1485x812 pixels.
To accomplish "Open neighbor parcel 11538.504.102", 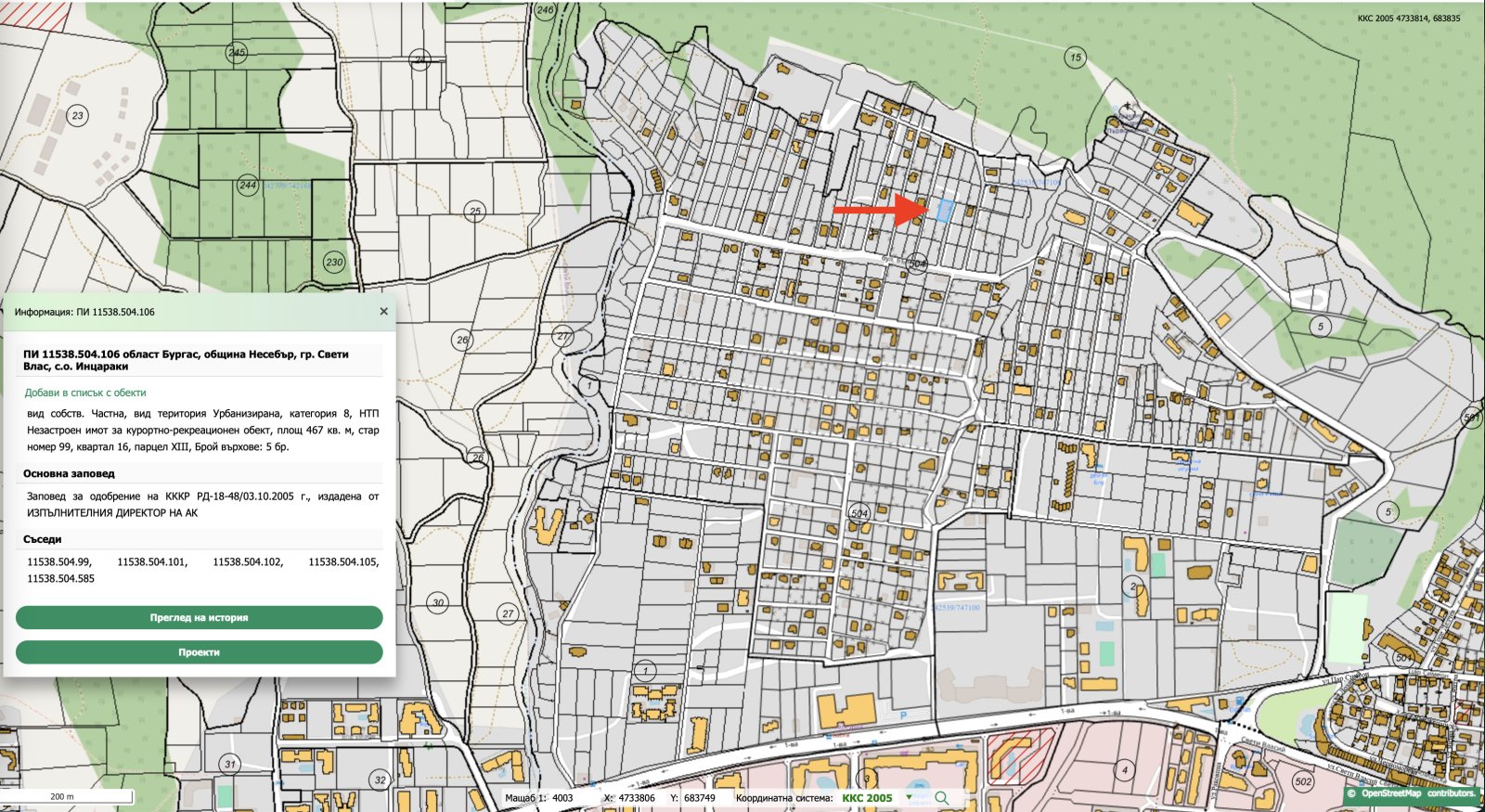I will pos(248,562).
